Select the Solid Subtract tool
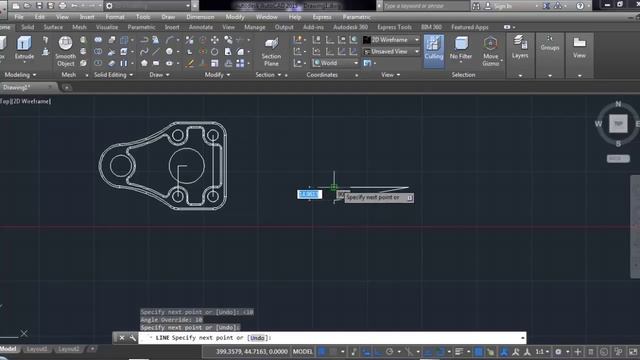Screen dimensions: 640x360 coord(98,51)
